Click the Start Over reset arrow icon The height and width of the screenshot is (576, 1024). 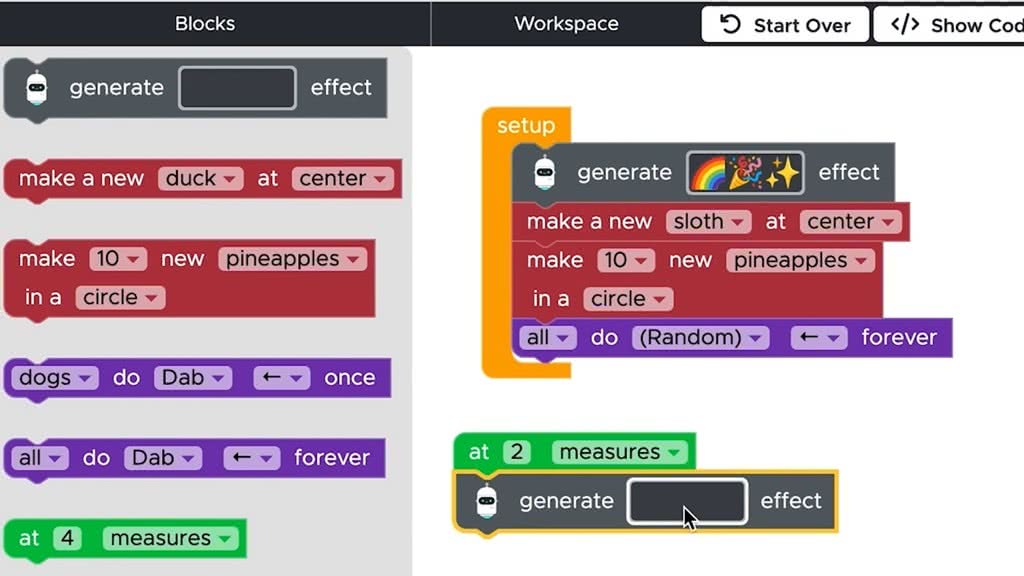coord(731,25)
